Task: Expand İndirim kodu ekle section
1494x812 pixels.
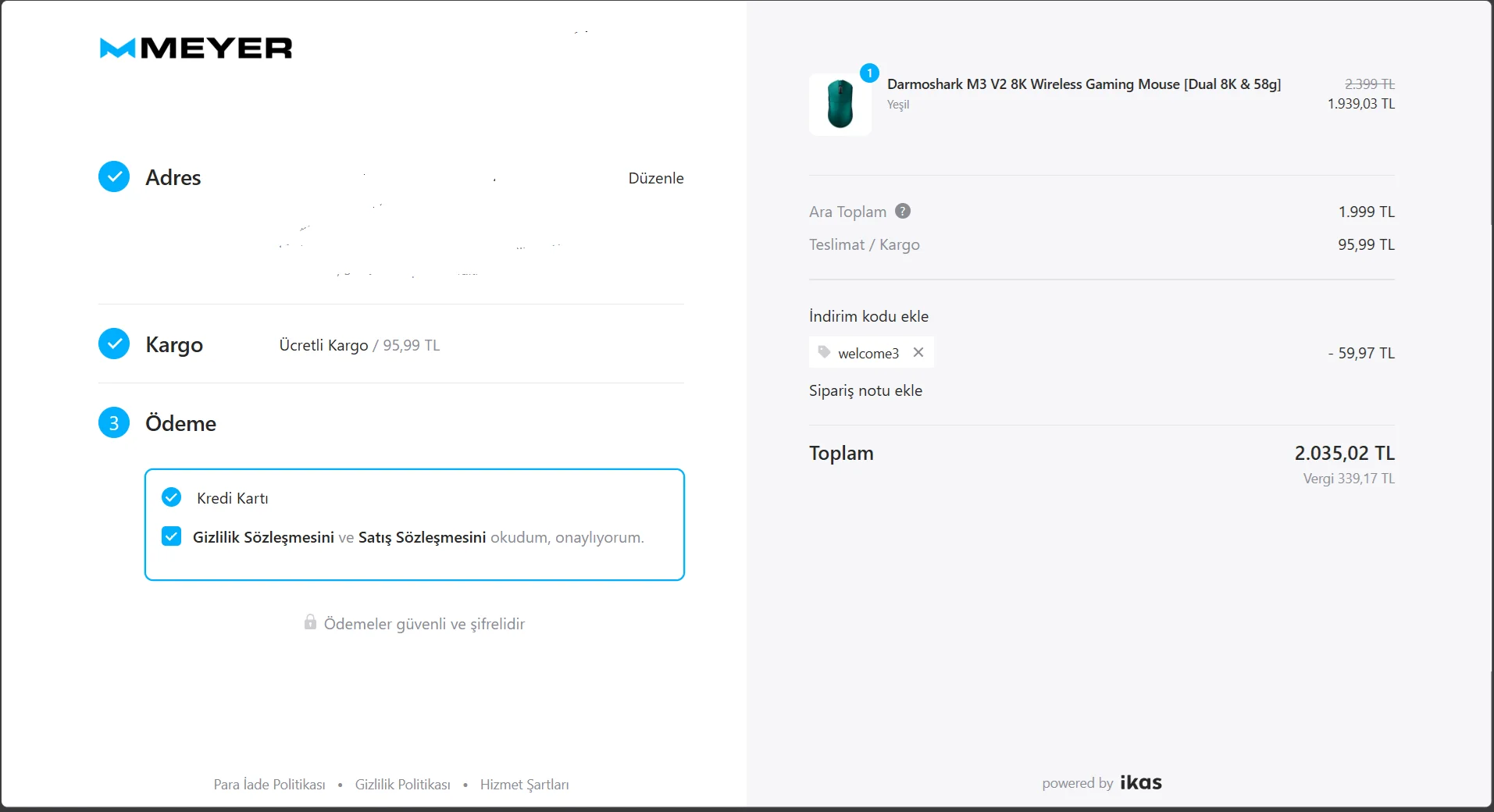Action: (x=868, y=316)
